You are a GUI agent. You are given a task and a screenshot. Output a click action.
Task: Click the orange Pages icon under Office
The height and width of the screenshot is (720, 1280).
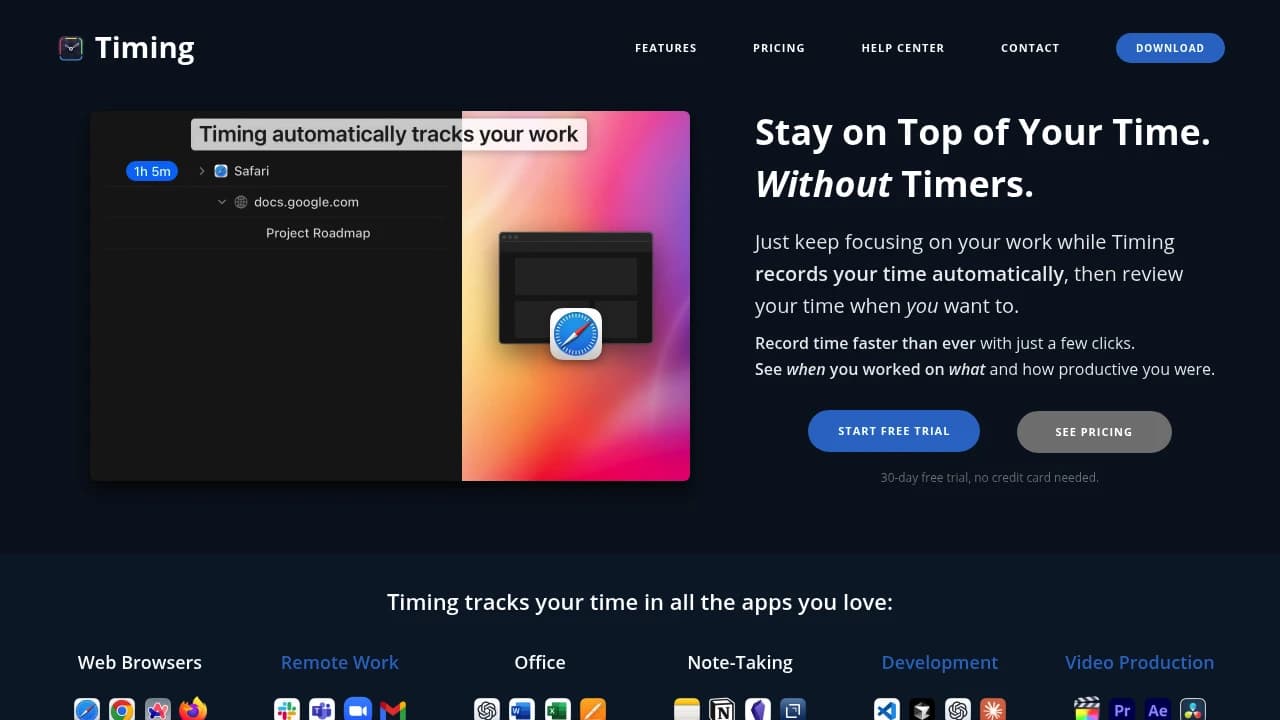(593, 709)
